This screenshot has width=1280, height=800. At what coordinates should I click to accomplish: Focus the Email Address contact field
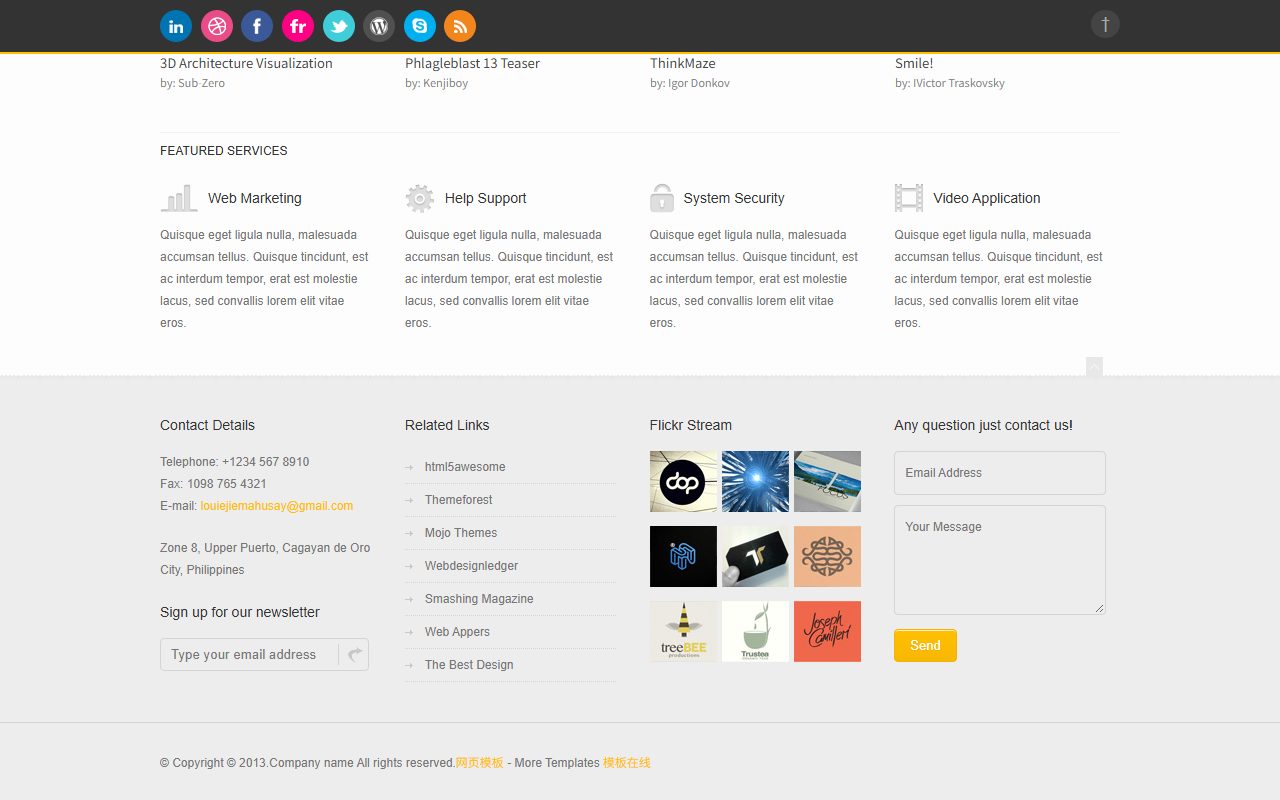click(x=1000, y=473)
